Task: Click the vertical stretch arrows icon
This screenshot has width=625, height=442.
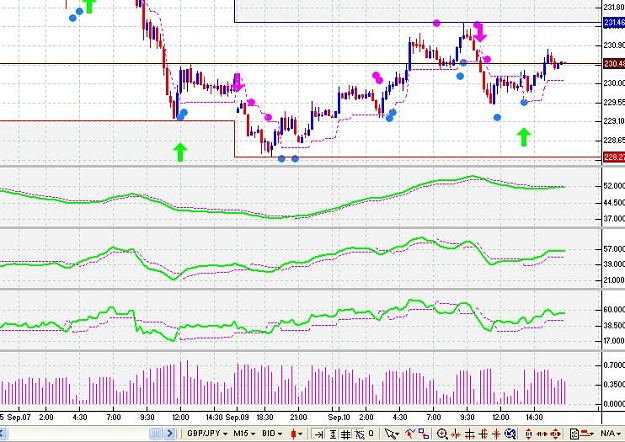Action: 529,434
